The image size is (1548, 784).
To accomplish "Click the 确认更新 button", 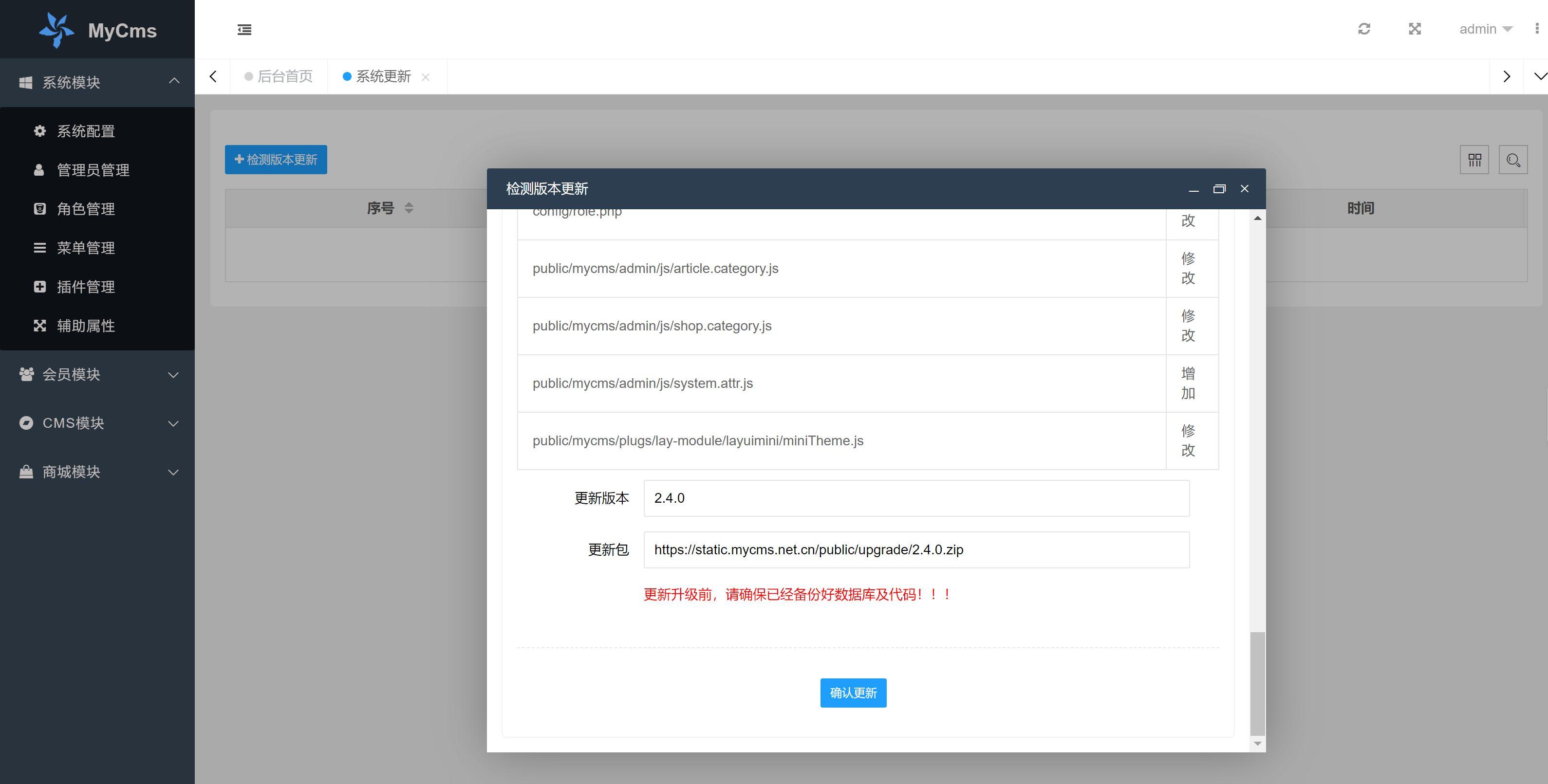I will click(853, 693).
